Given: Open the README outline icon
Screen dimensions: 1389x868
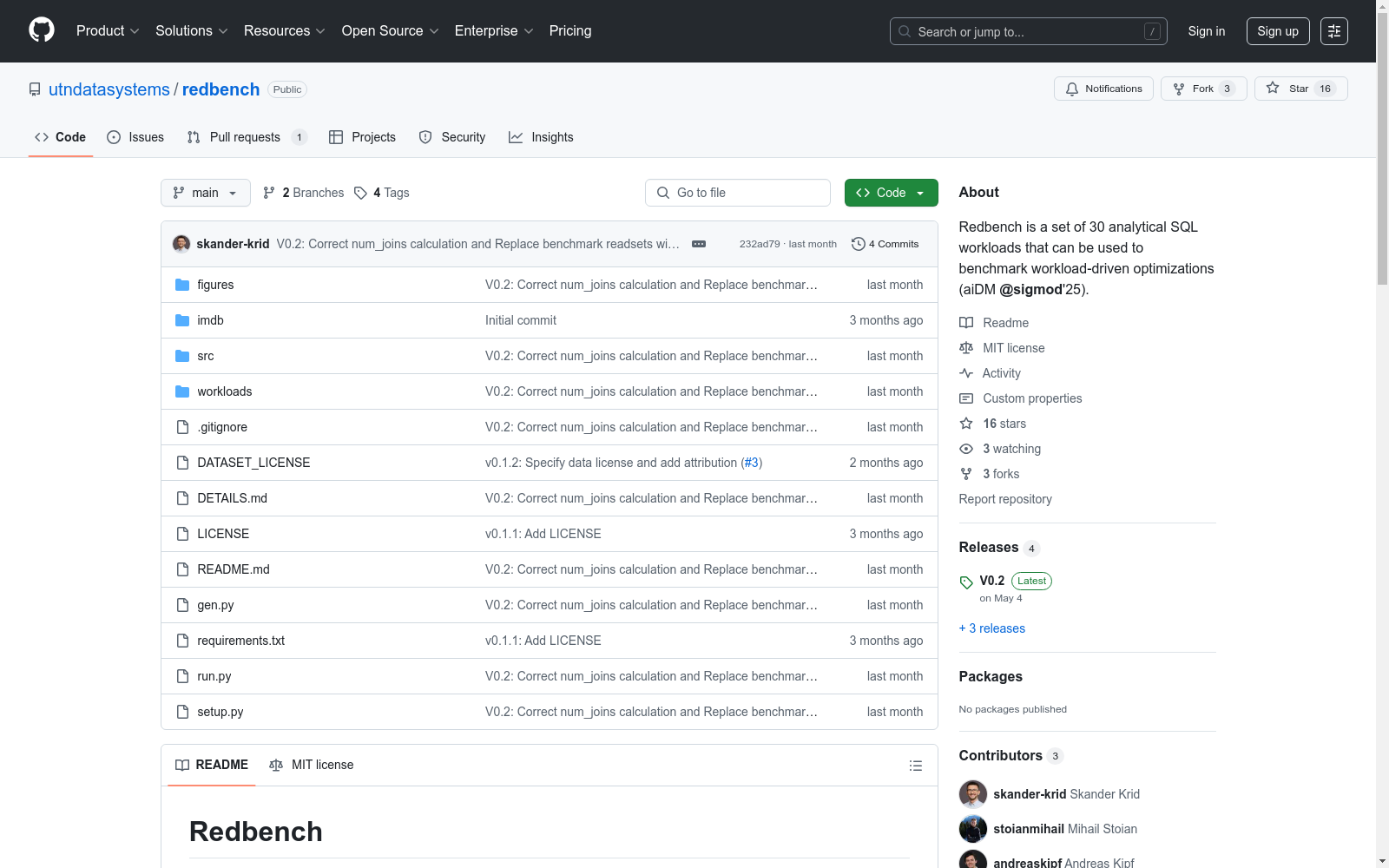Looking at the screenshot, I should 916,766.
